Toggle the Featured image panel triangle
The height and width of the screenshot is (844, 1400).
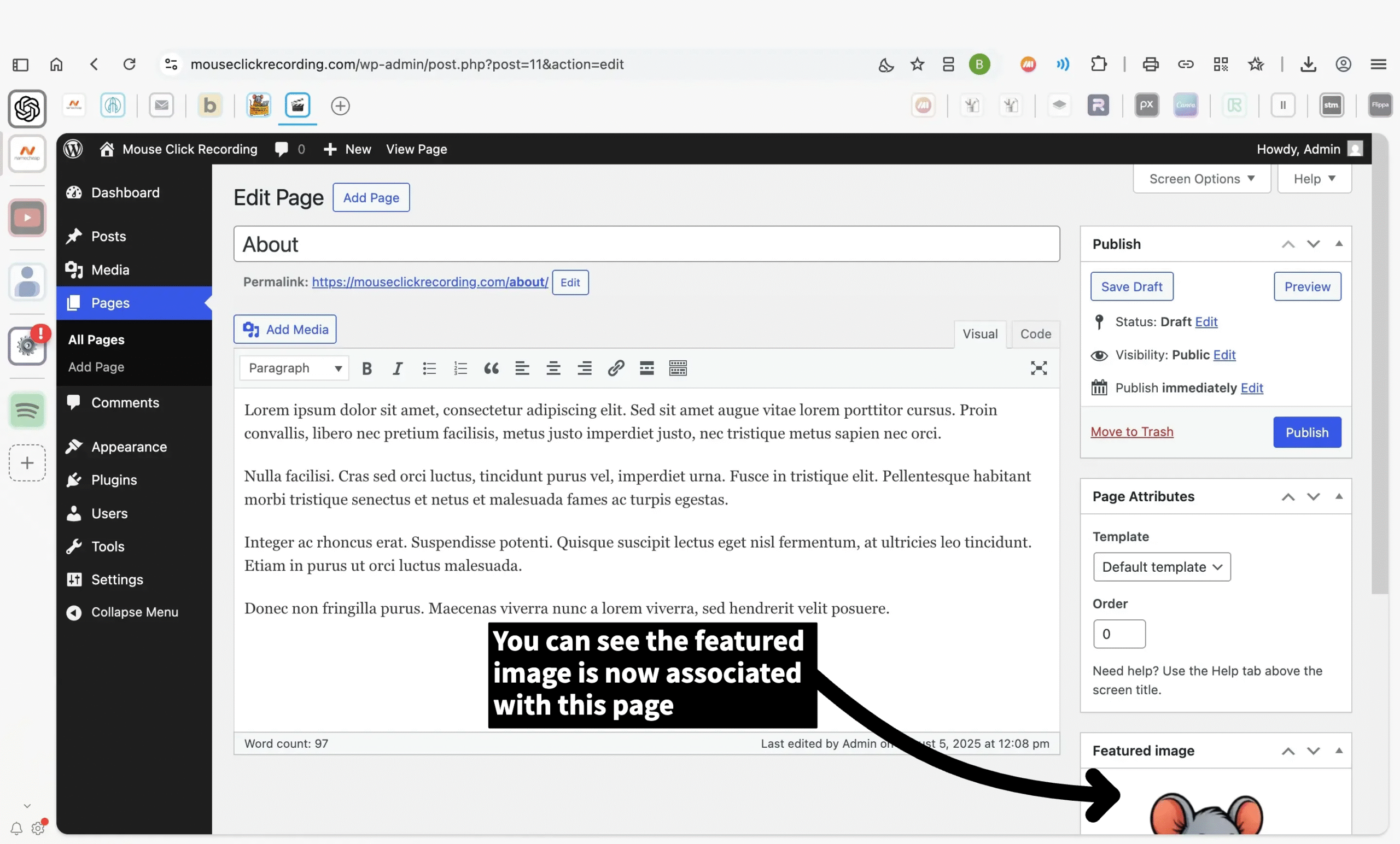pos(1338,751)
